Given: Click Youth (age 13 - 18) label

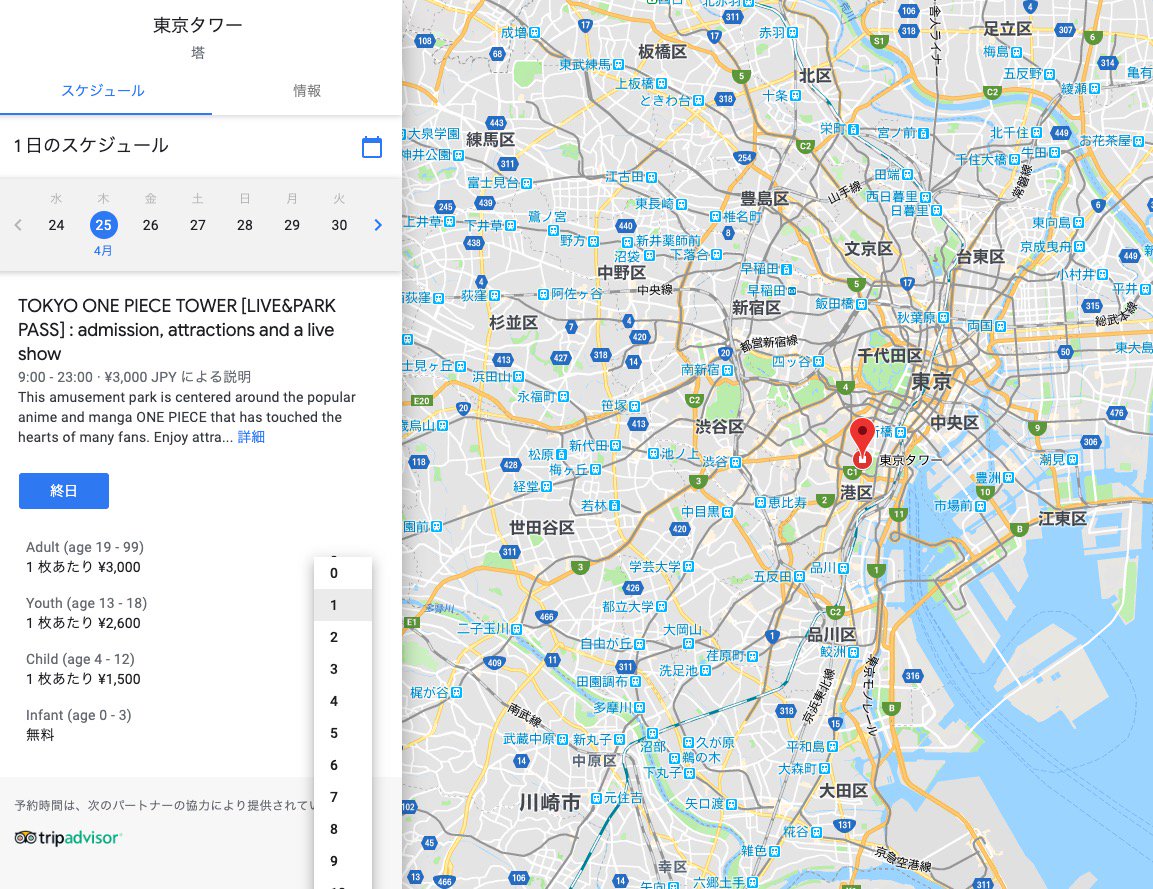Looking at the screenshot, I should tap(86, 603).
